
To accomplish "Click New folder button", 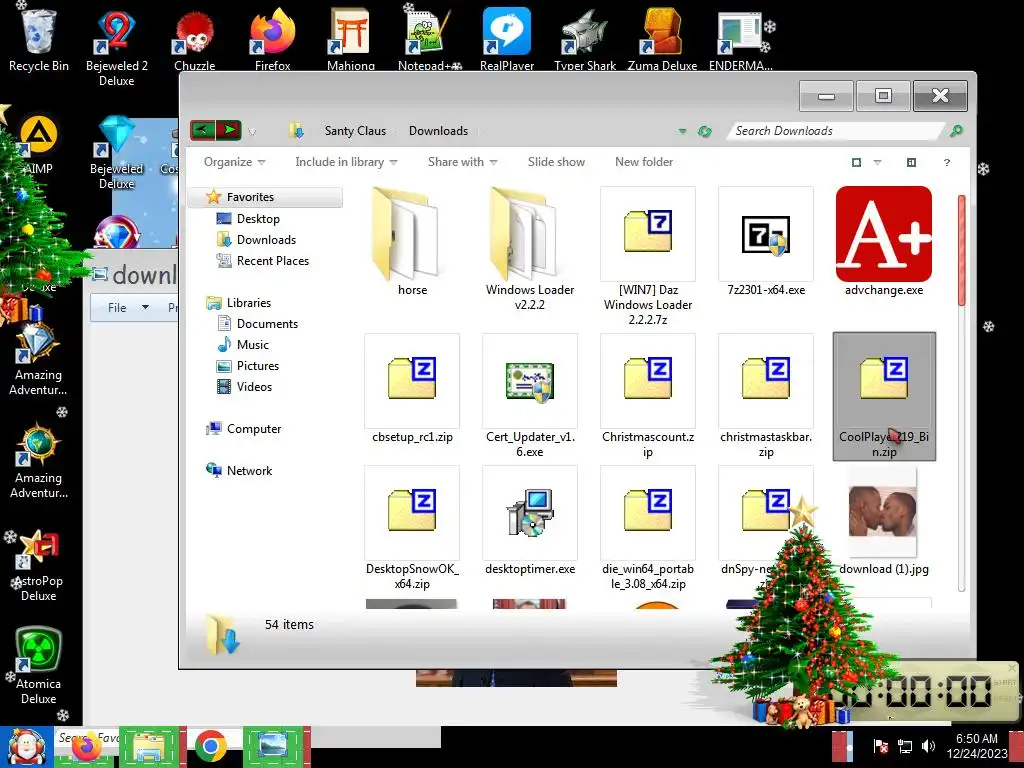I will (x=644, y=162).
